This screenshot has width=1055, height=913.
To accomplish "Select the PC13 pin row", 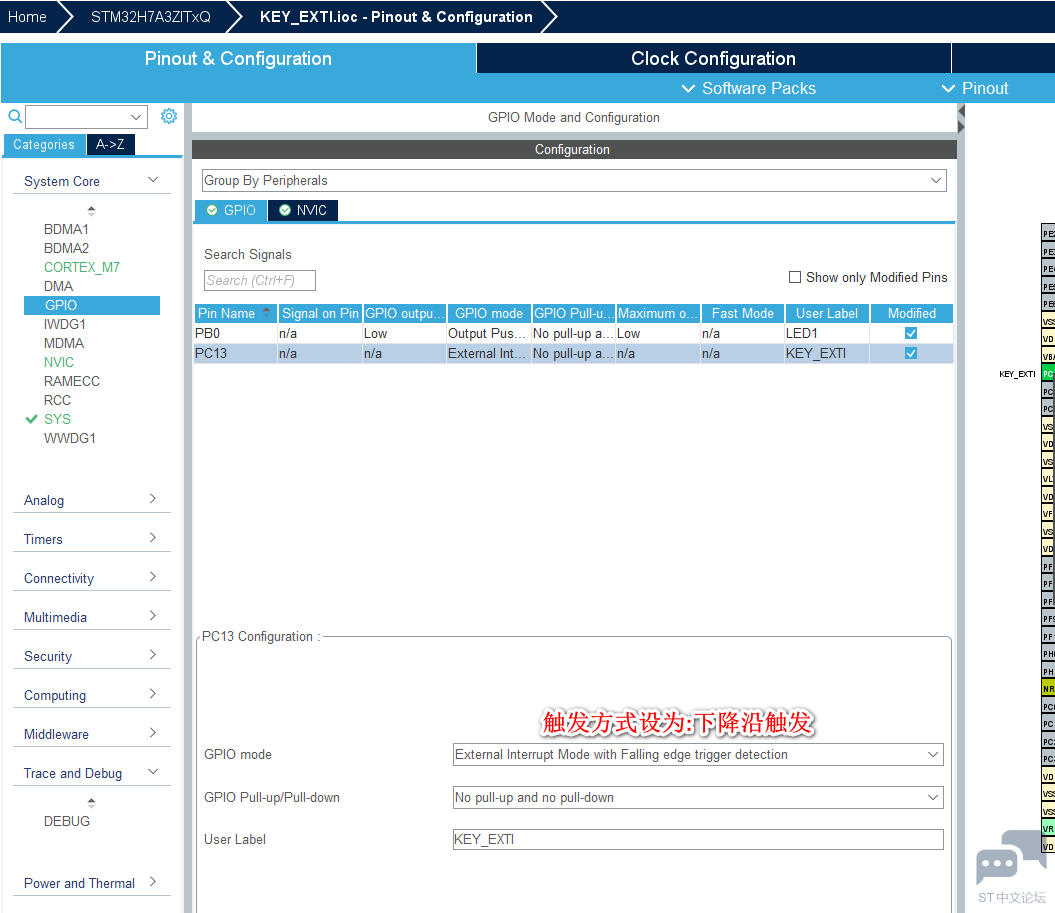I will tap(573, 353).
